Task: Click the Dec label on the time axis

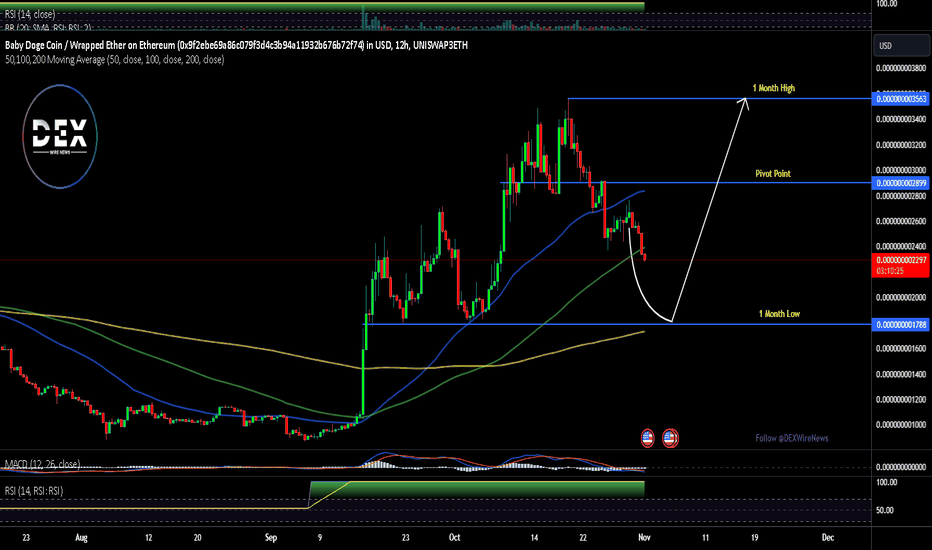Action: click(x=828, y=538)
